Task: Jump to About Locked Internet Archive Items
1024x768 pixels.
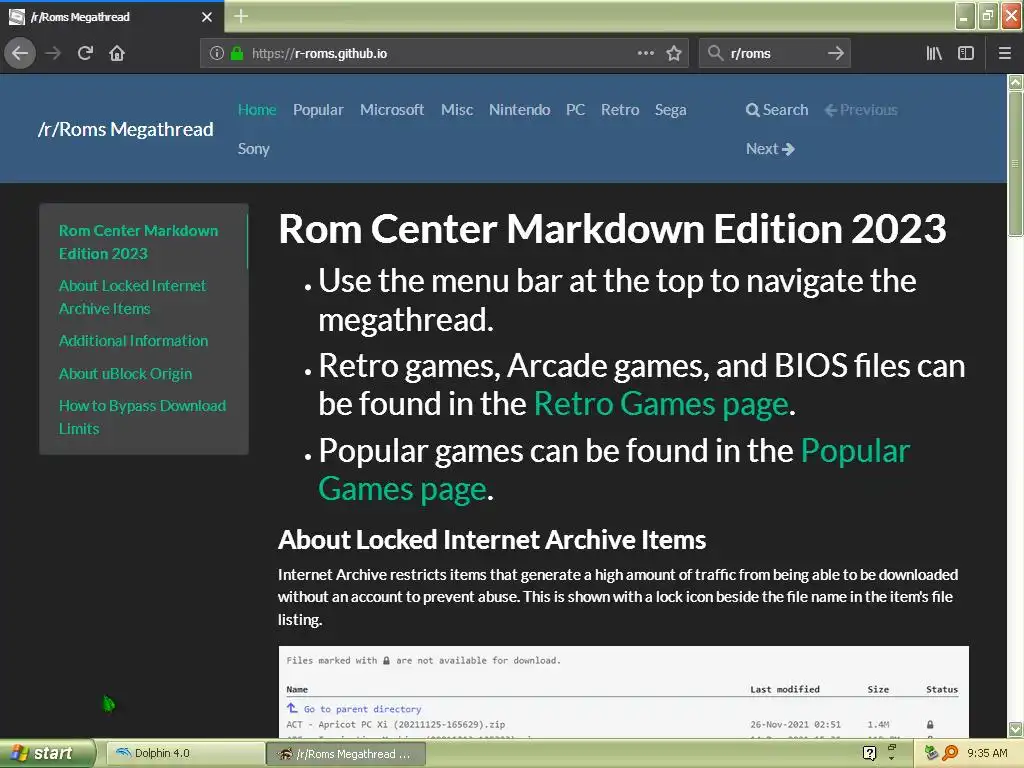Action: coord(133,297)
